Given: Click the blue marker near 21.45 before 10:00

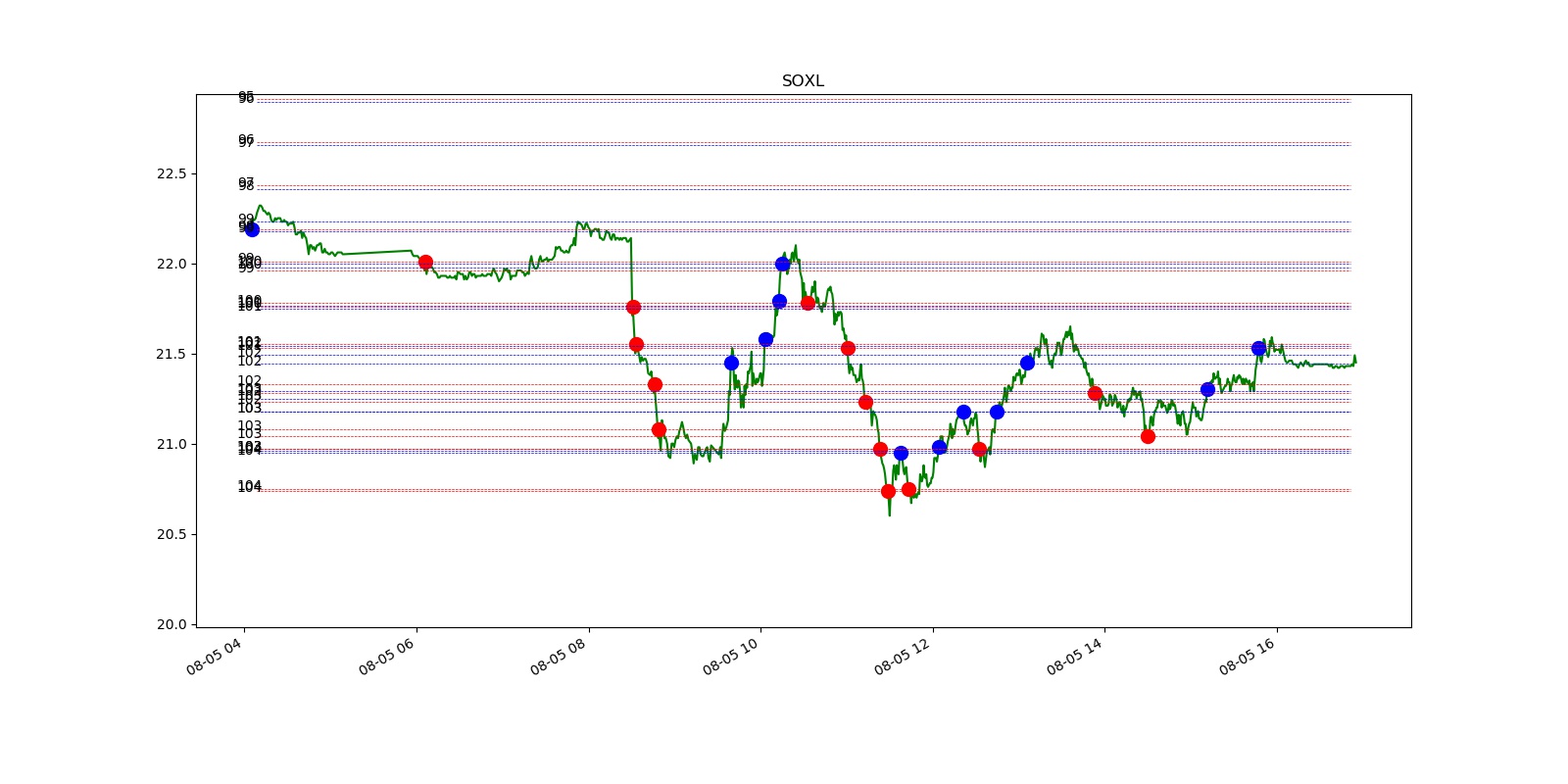Looking at the screenshot, I should click(x=731, y=363).
